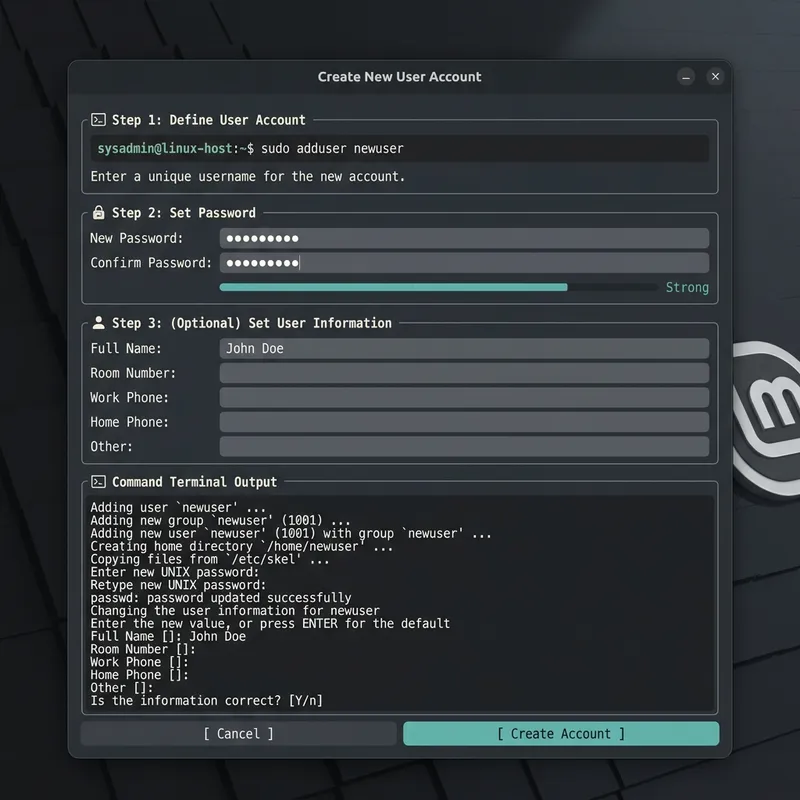Click the 'Room Number:' form label

coord(133,373)
